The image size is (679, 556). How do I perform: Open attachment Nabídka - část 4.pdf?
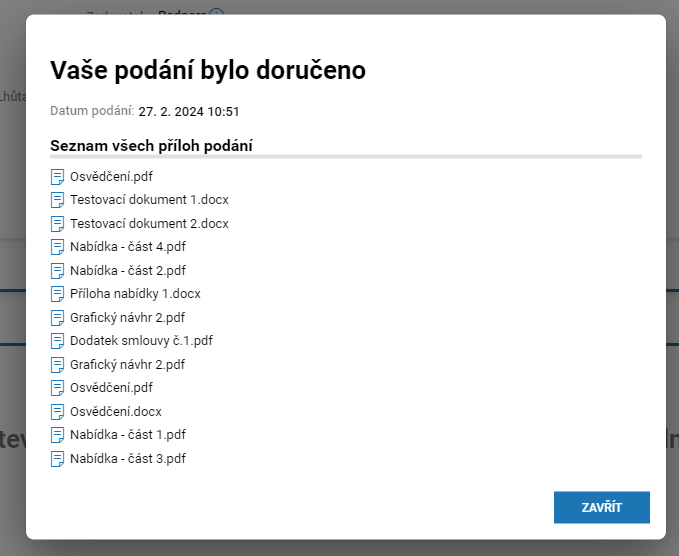(x=128, y=247)
